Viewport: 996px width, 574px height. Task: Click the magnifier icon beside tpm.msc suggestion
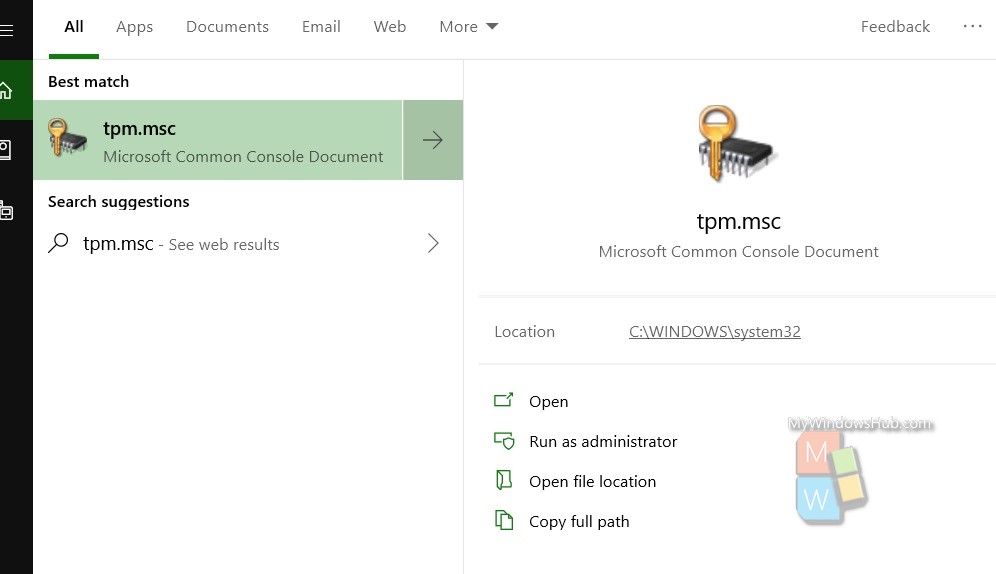(x=58, y=243)
